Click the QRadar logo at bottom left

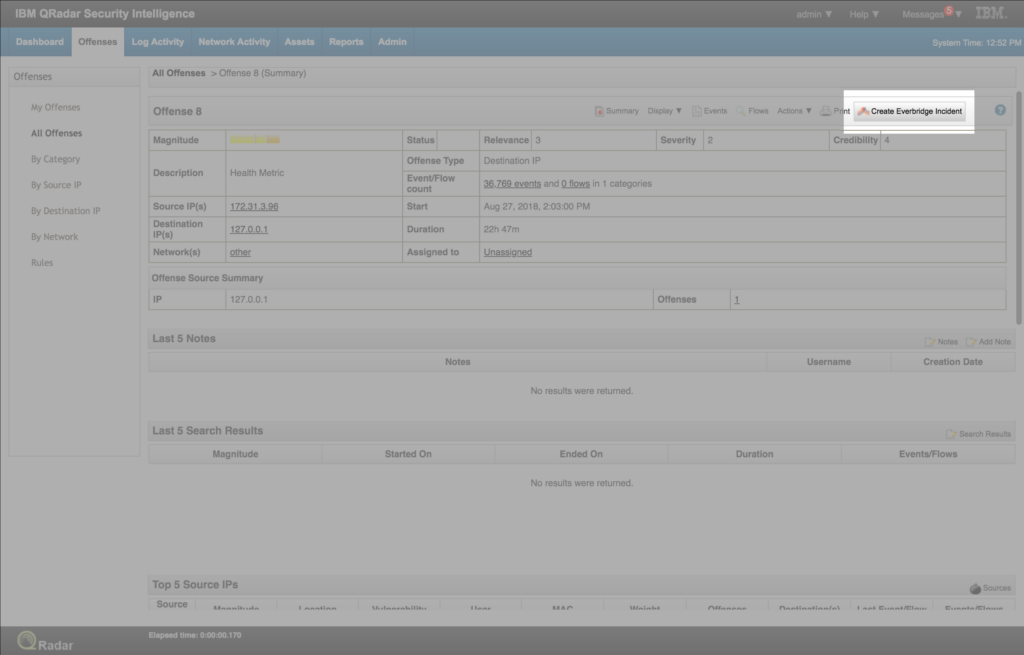[x=45, y=641]
